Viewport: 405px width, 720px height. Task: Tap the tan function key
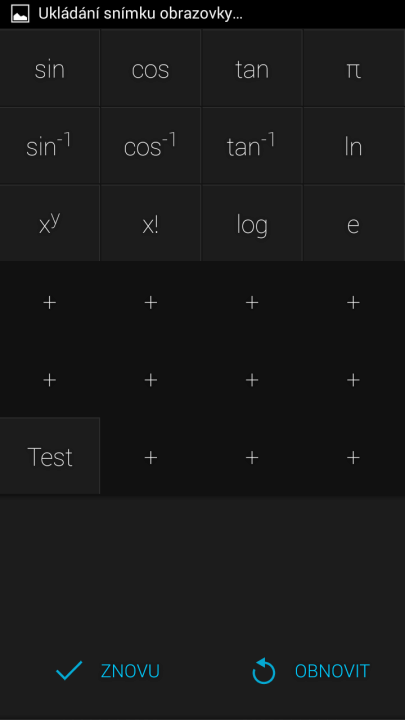pyautogui.click(x=252, y=68)
